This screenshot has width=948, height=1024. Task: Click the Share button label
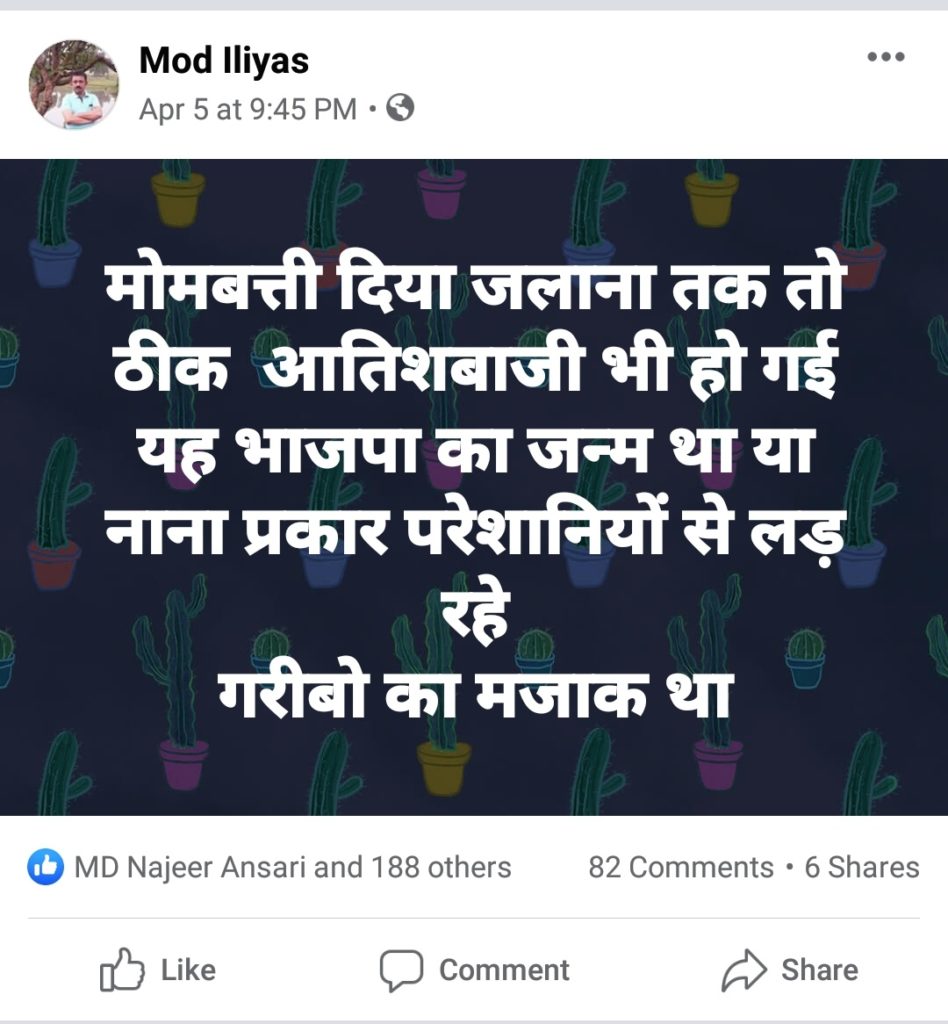819,970
